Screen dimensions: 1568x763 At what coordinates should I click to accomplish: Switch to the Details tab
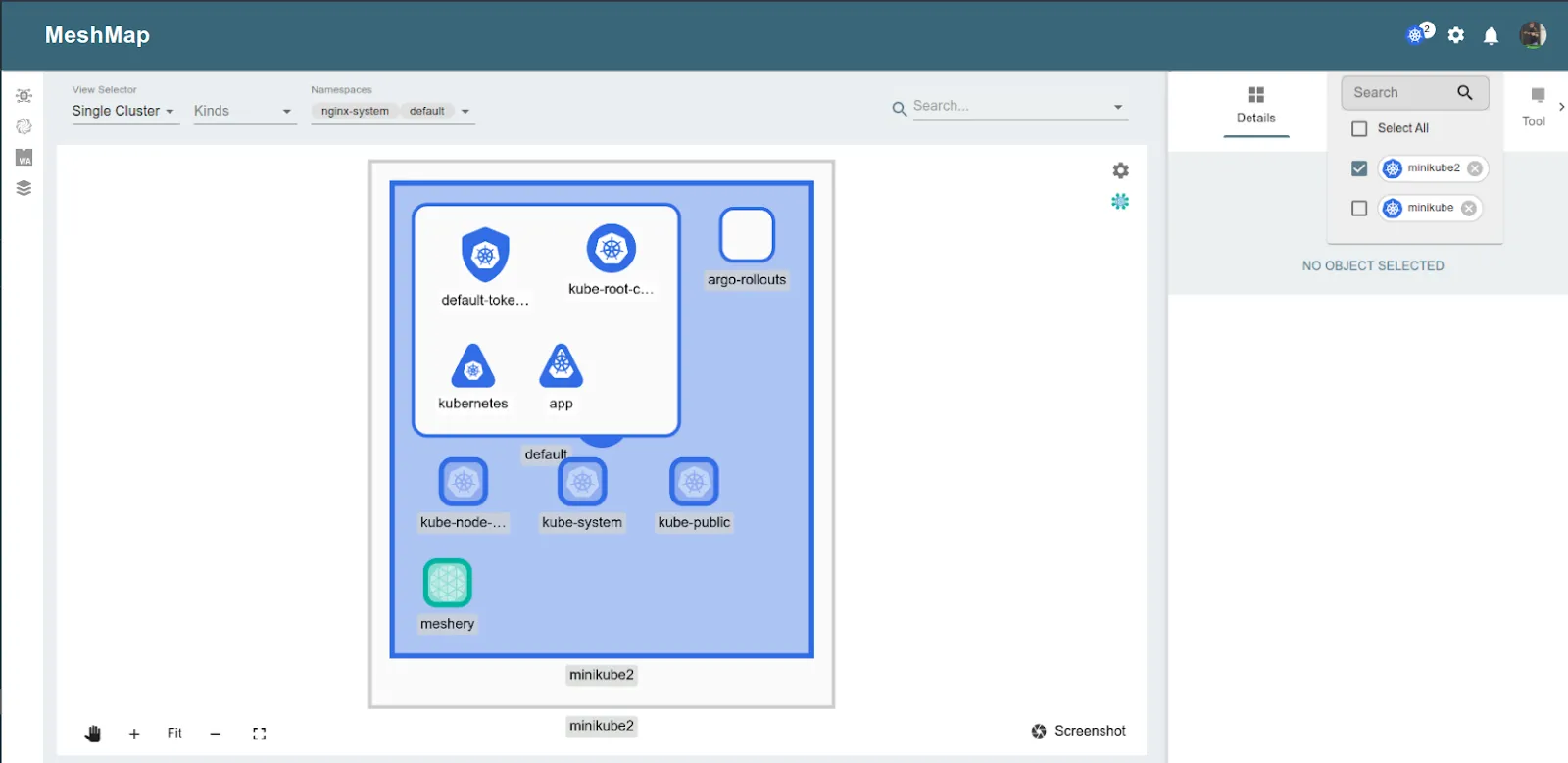pos(1255,106)
